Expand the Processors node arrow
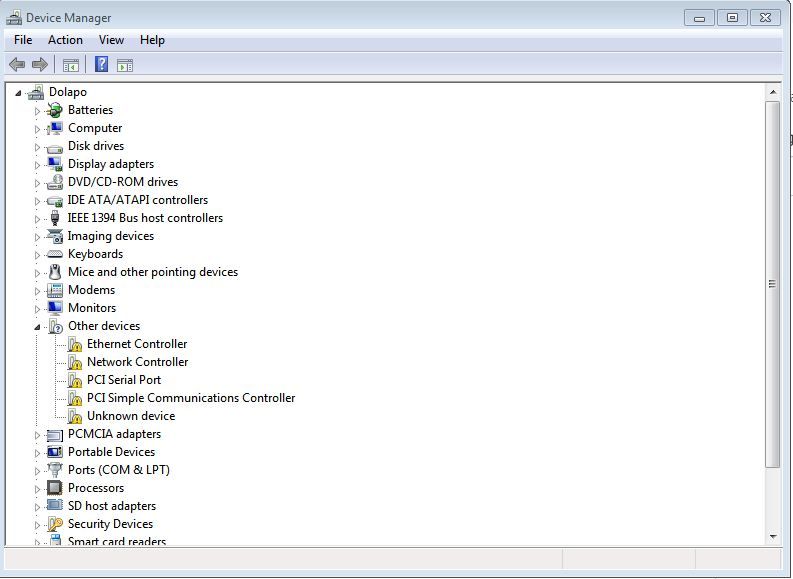793x579 pixels. point(37,489)
